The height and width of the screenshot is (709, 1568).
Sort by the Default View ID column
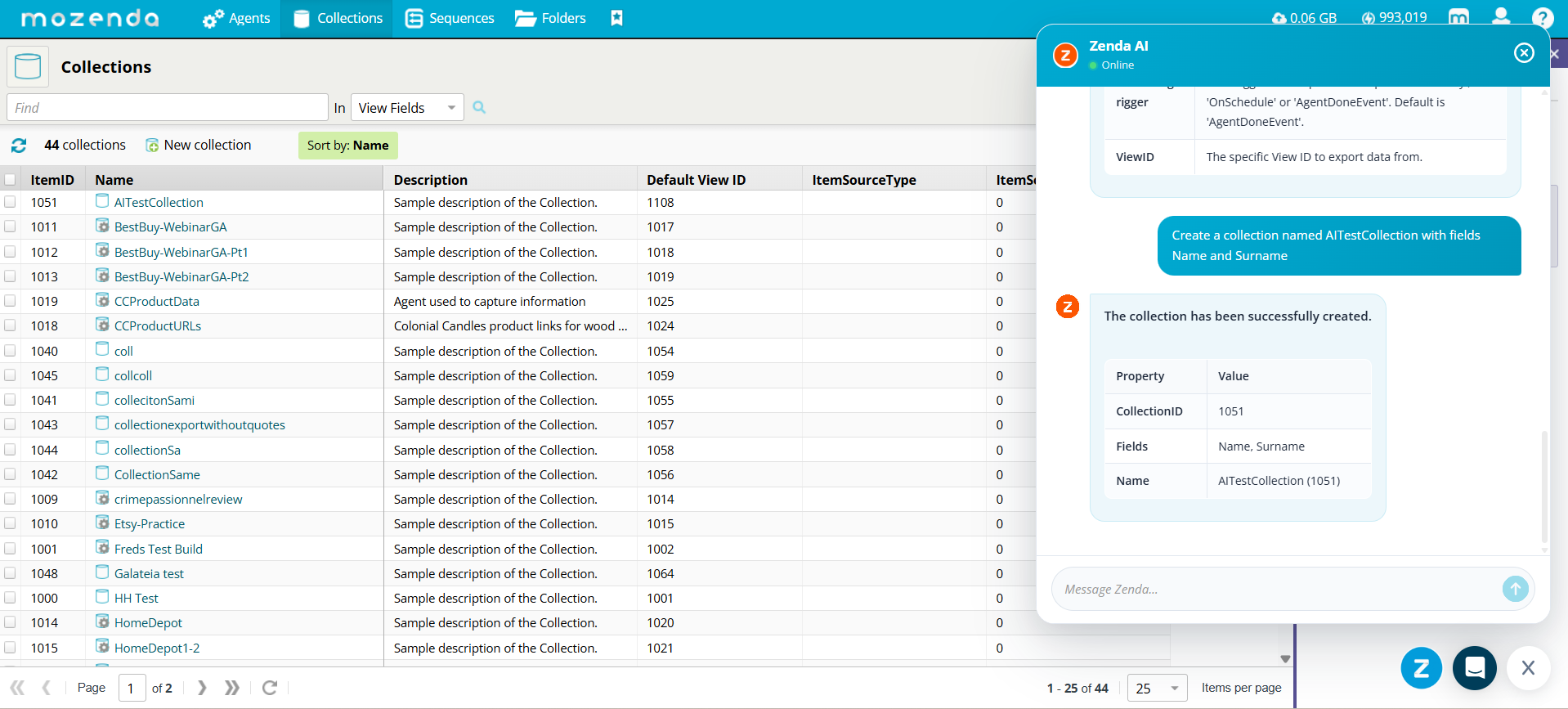(x=697, y=180)
